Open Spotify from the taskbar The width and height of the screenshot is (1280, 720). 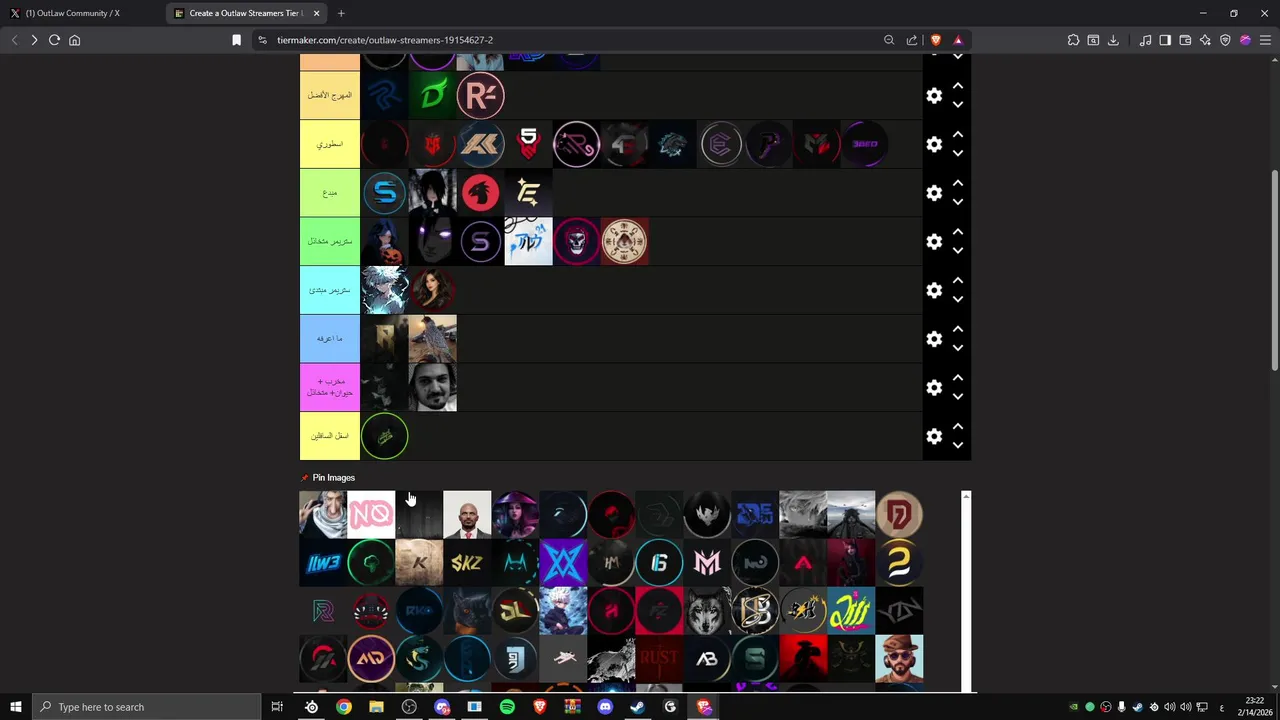click(x=507, y=707)
